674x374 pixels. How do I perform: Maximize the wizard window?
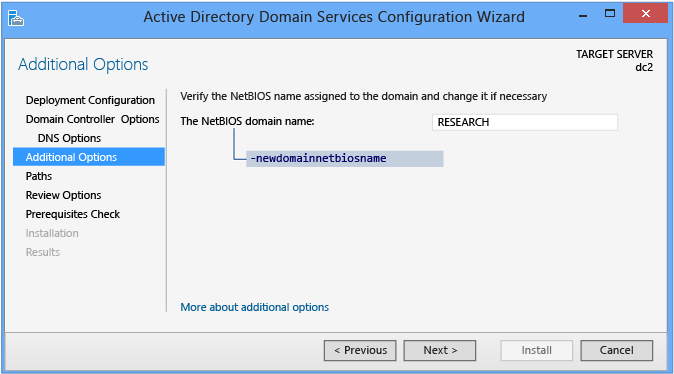click(610, 14)
